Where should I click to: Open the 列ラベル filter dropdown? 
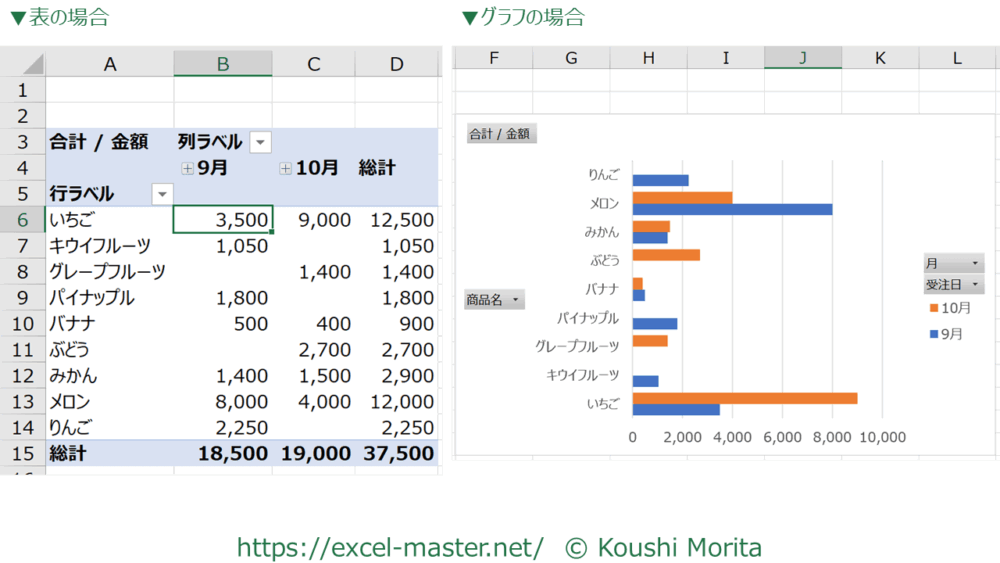coord(260,143)
